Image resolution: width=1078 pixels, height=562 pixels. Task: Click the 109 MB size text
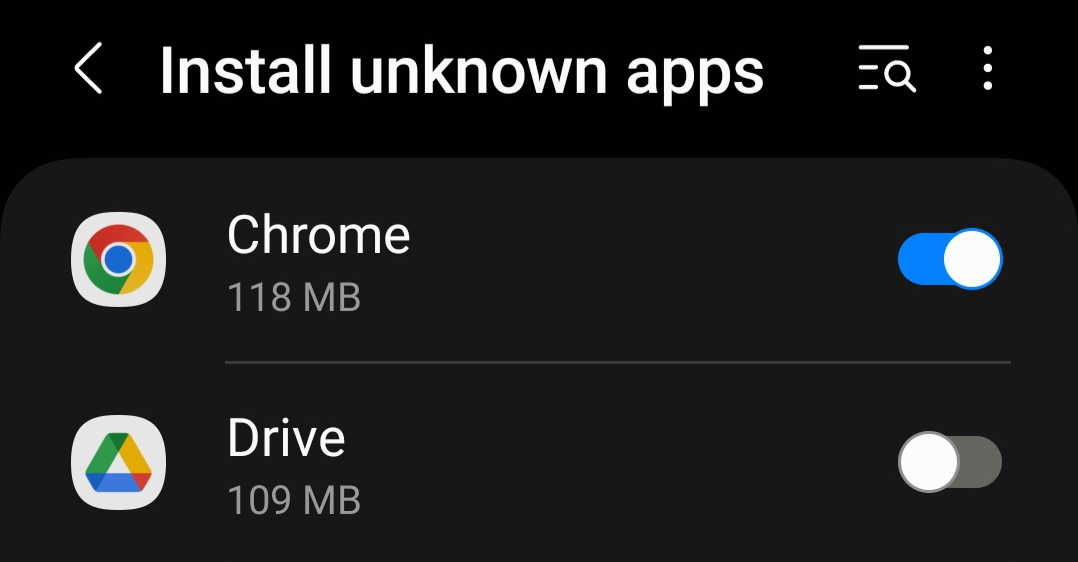pyautogui.click(x=294, y=500)
